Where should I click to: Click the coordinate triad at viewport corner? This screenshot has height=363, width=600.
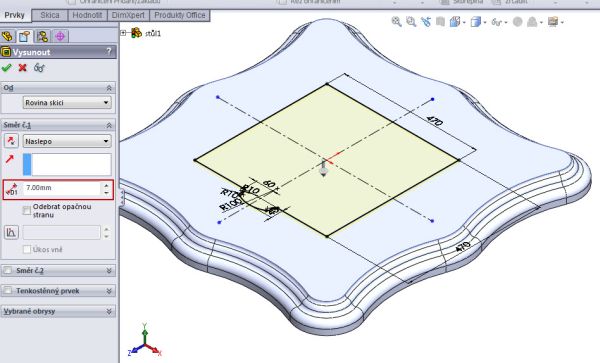[x=145, y=340]
